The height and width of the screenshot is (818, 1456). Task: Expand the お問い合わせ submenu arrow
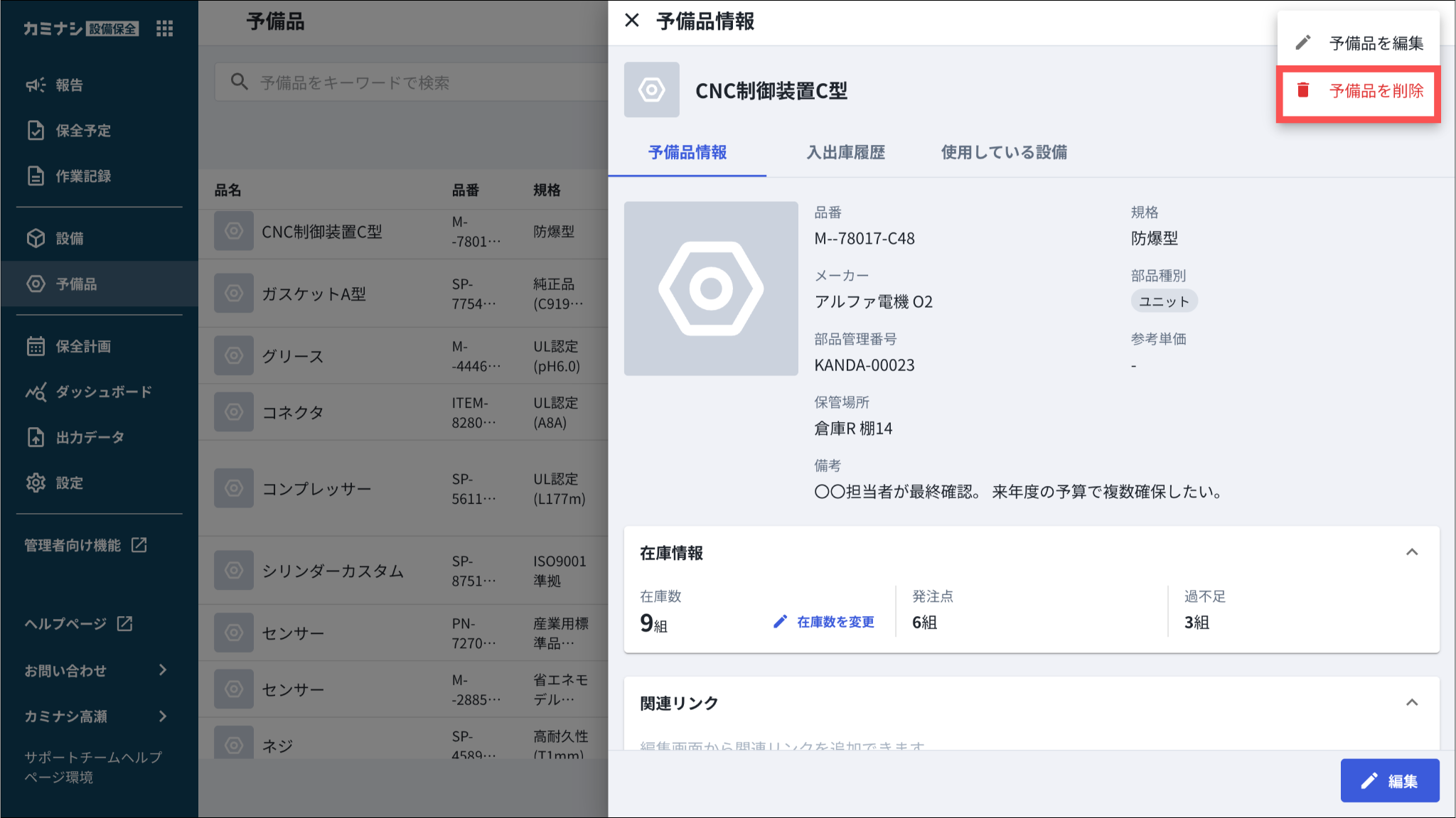tap(163, 670)
